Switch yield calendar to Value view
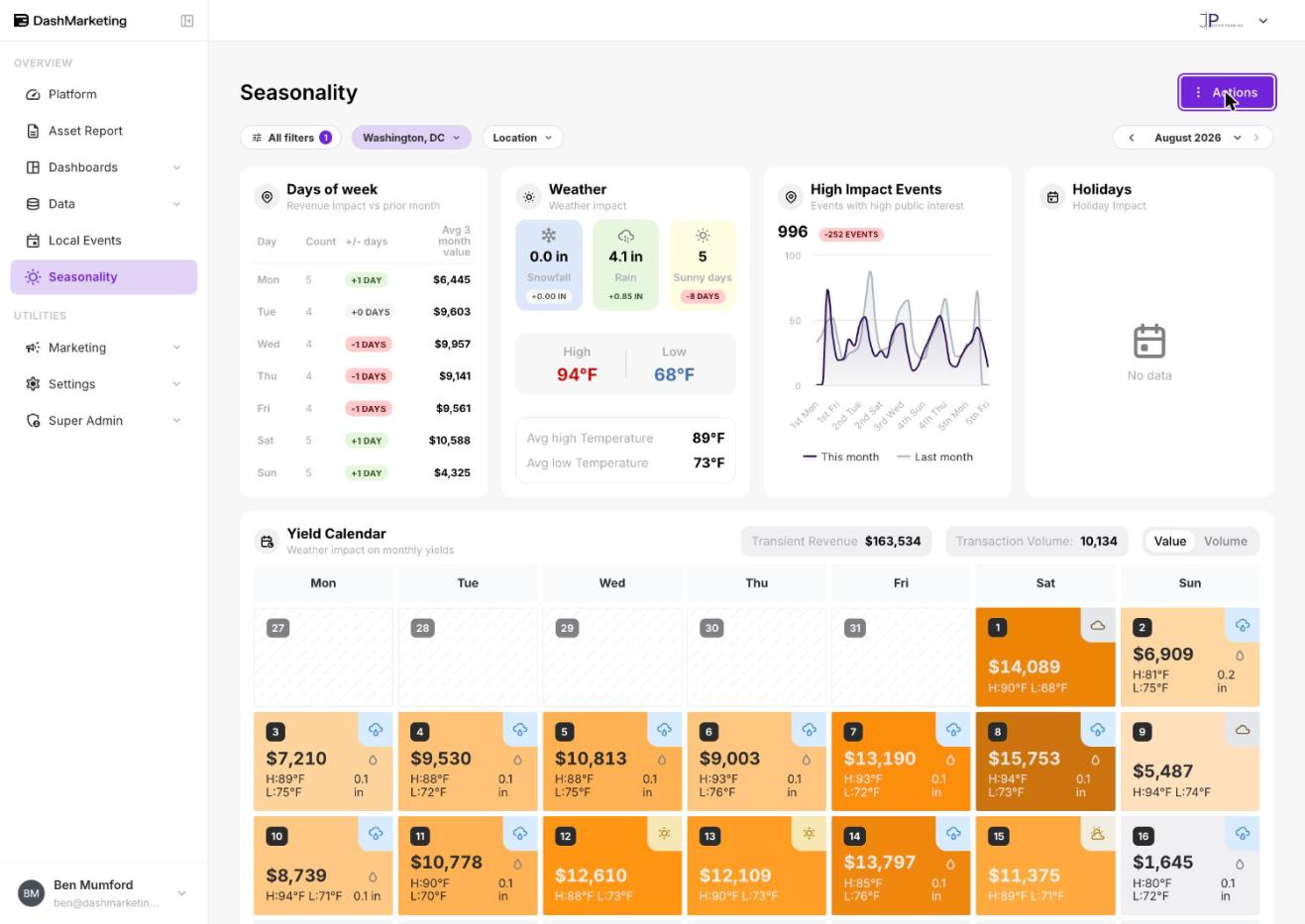1305x924 pixels. (x=1169, y=542)
